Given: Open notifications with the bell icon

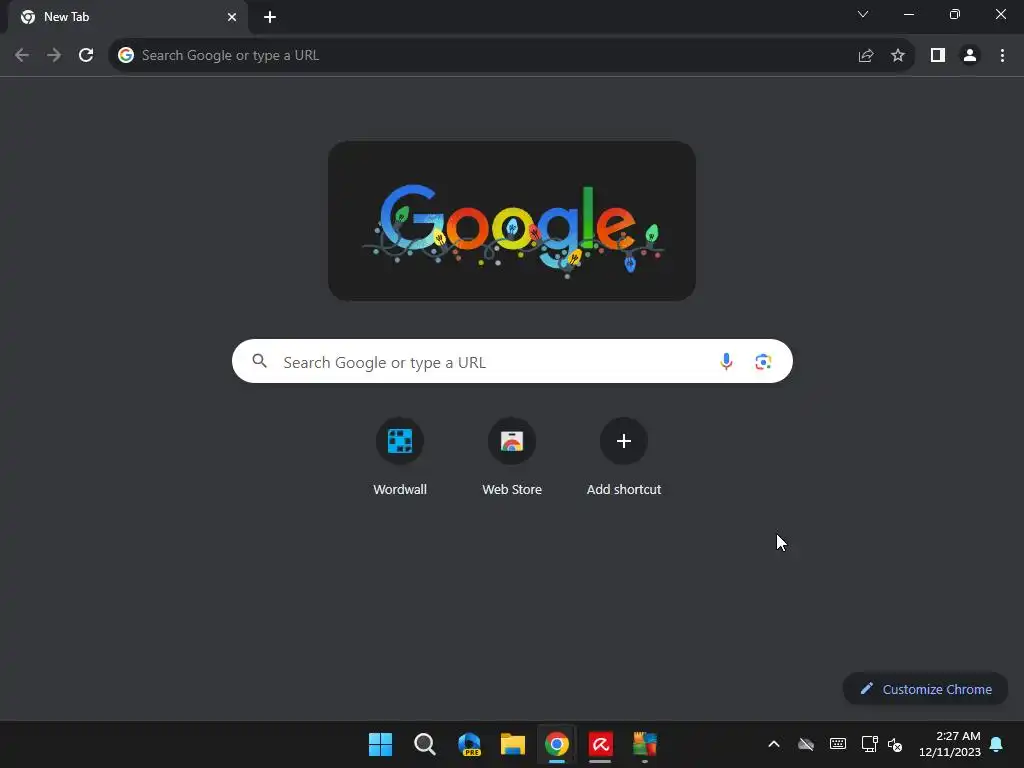Looking at the screenshot, I should (996, 744).
